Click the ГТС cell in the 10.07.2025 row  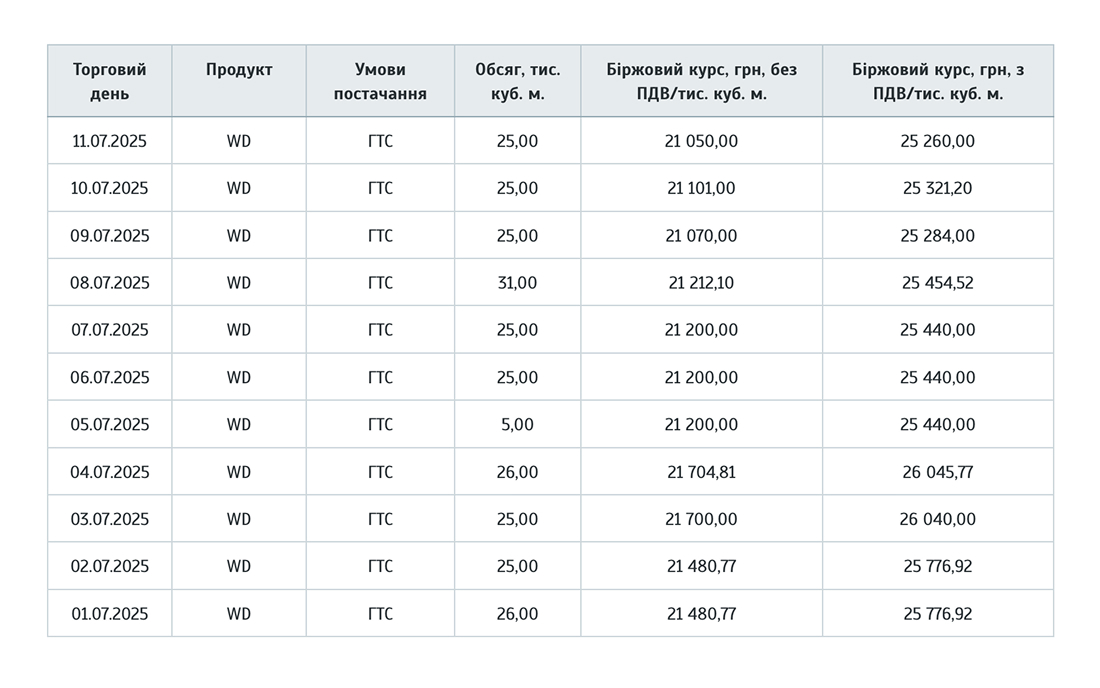[x=380, y=188]
